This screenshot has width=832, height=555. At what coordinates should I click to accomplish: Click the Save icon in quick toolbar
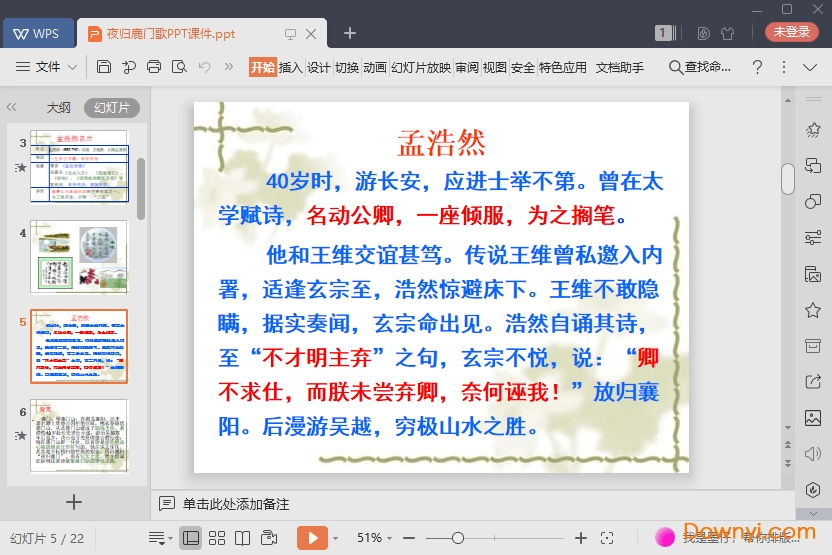tap(104, 67)
